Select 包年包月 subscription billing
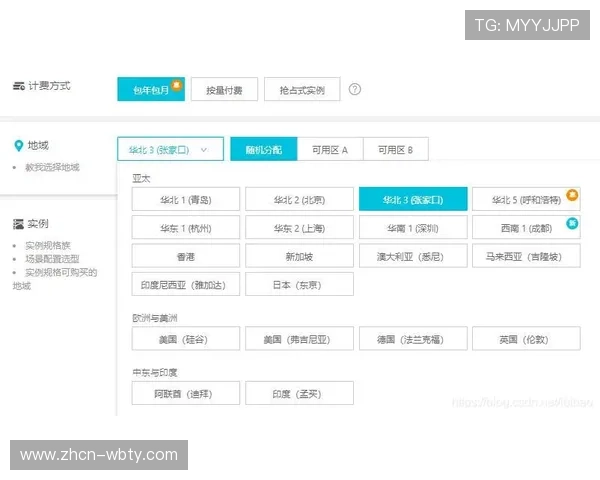 point(149,90)
